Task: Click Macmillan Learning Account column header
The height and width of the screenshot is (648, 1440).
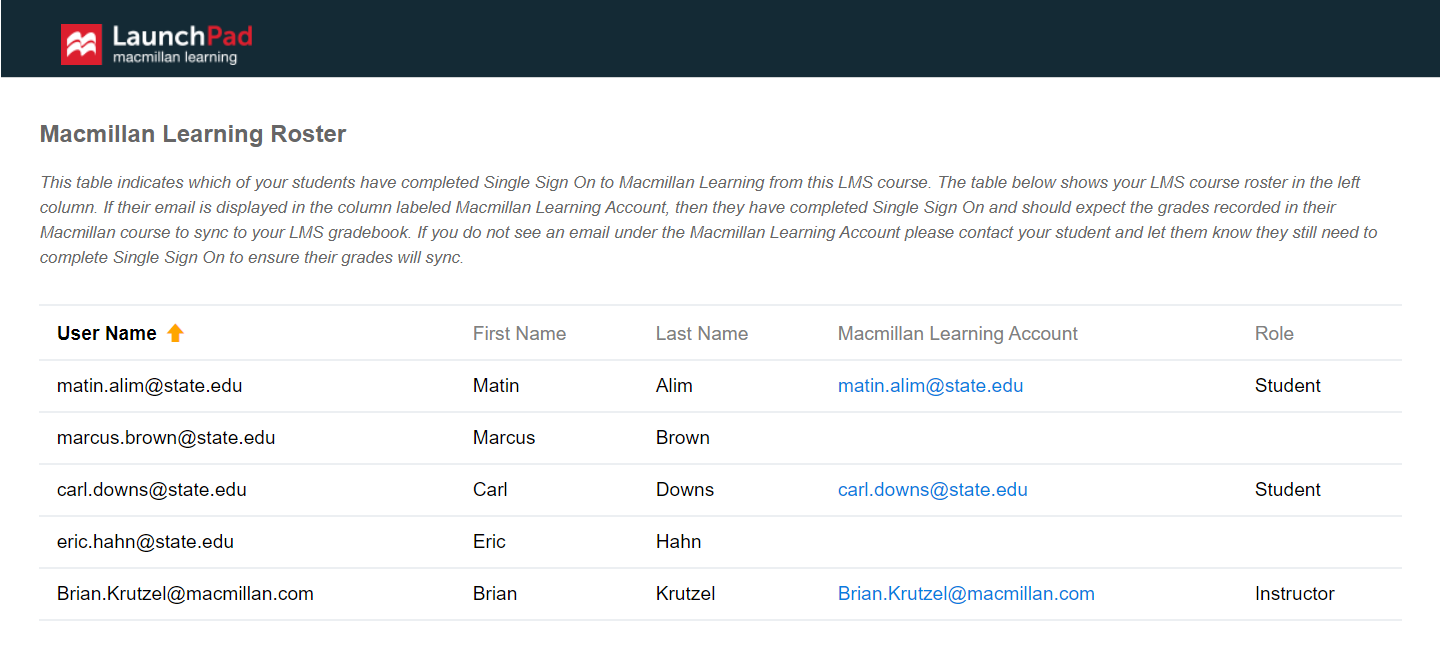Action: click(x=957, y=334)
